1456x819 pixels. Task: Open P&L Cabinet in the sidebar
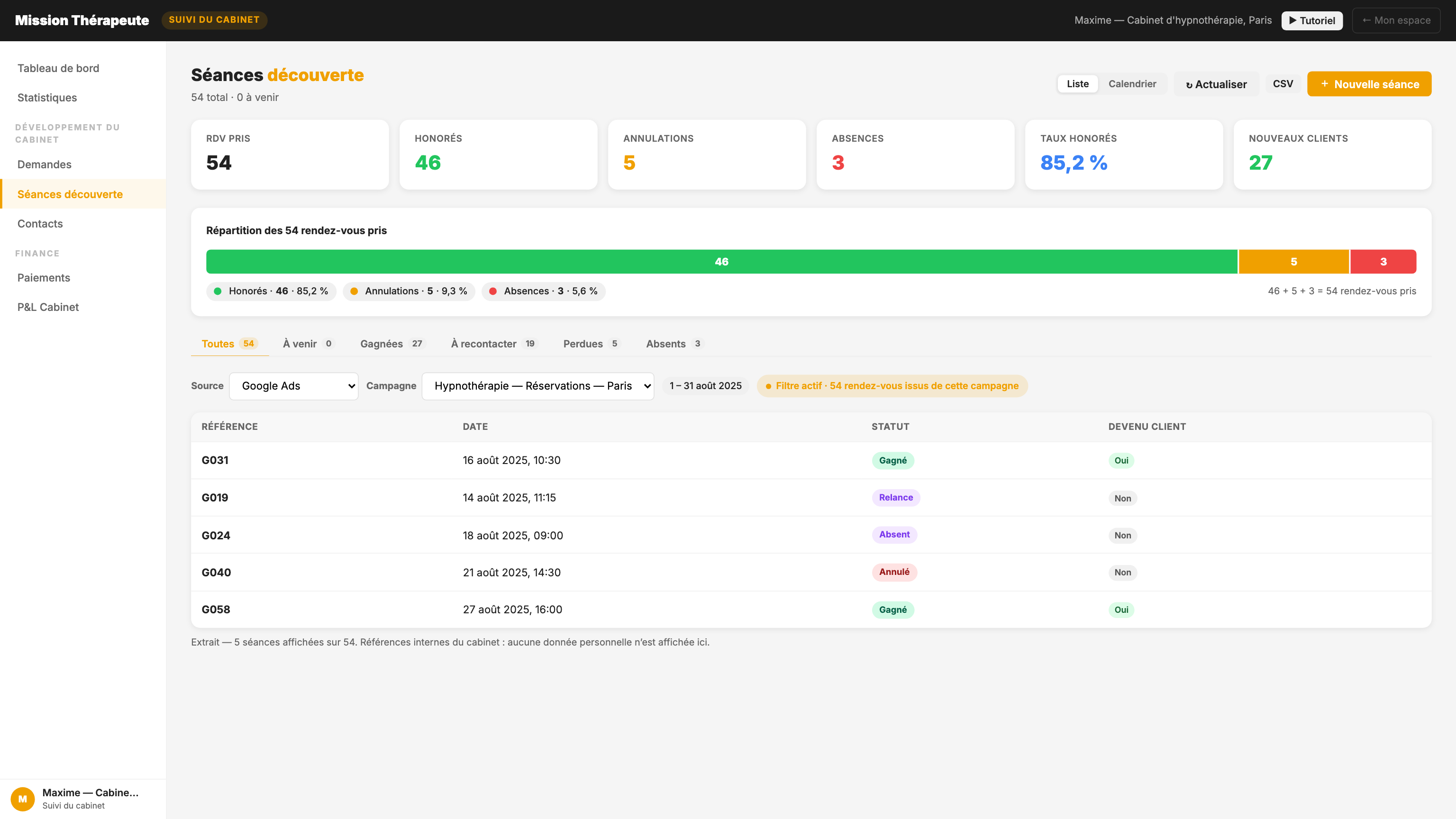[x=83, y=307]
